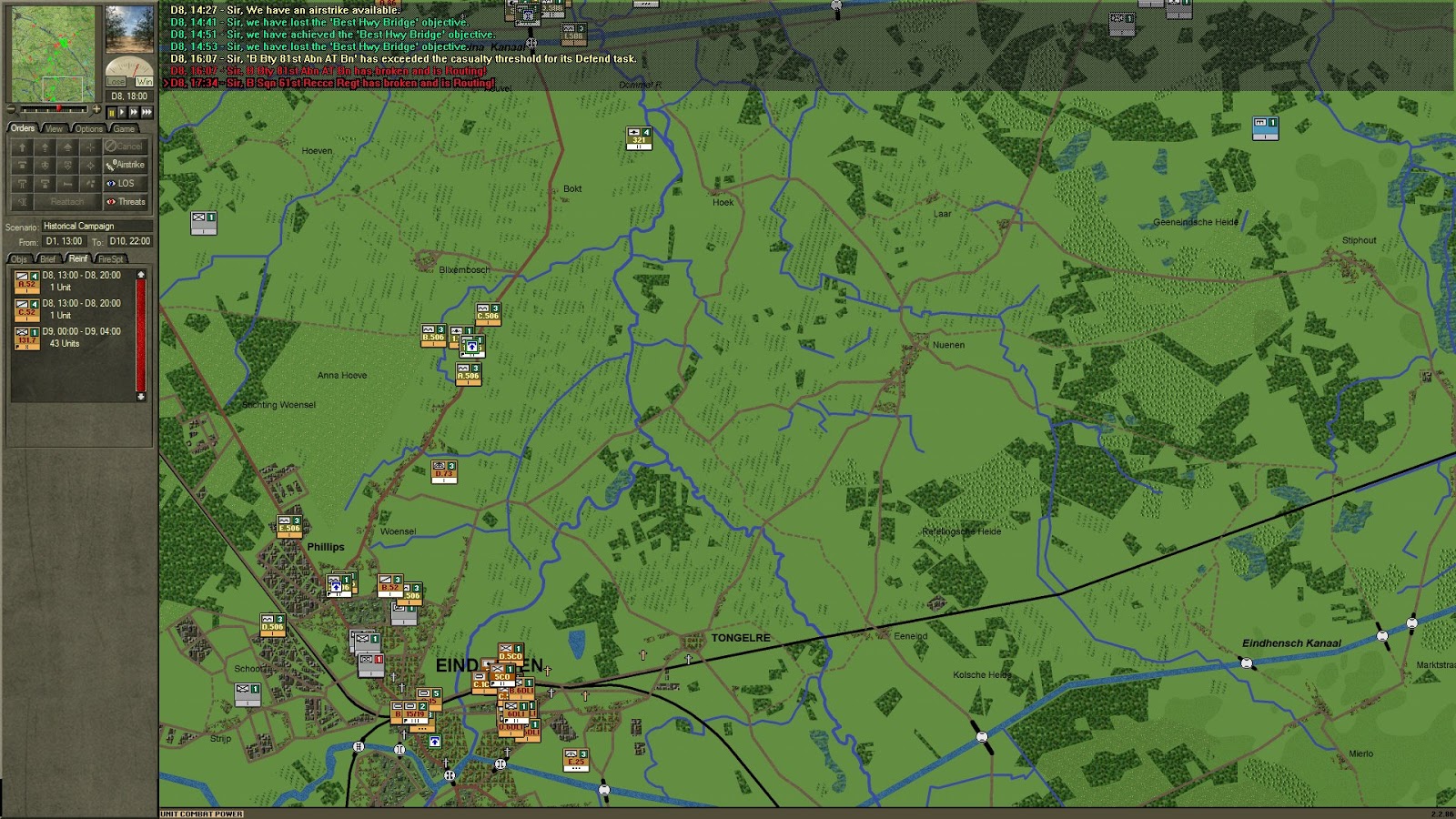The height and width of the screenshot is (819, 1456).
Task: Run the game at normal speed
Action: pyautogui.click(x=122, y=112)
